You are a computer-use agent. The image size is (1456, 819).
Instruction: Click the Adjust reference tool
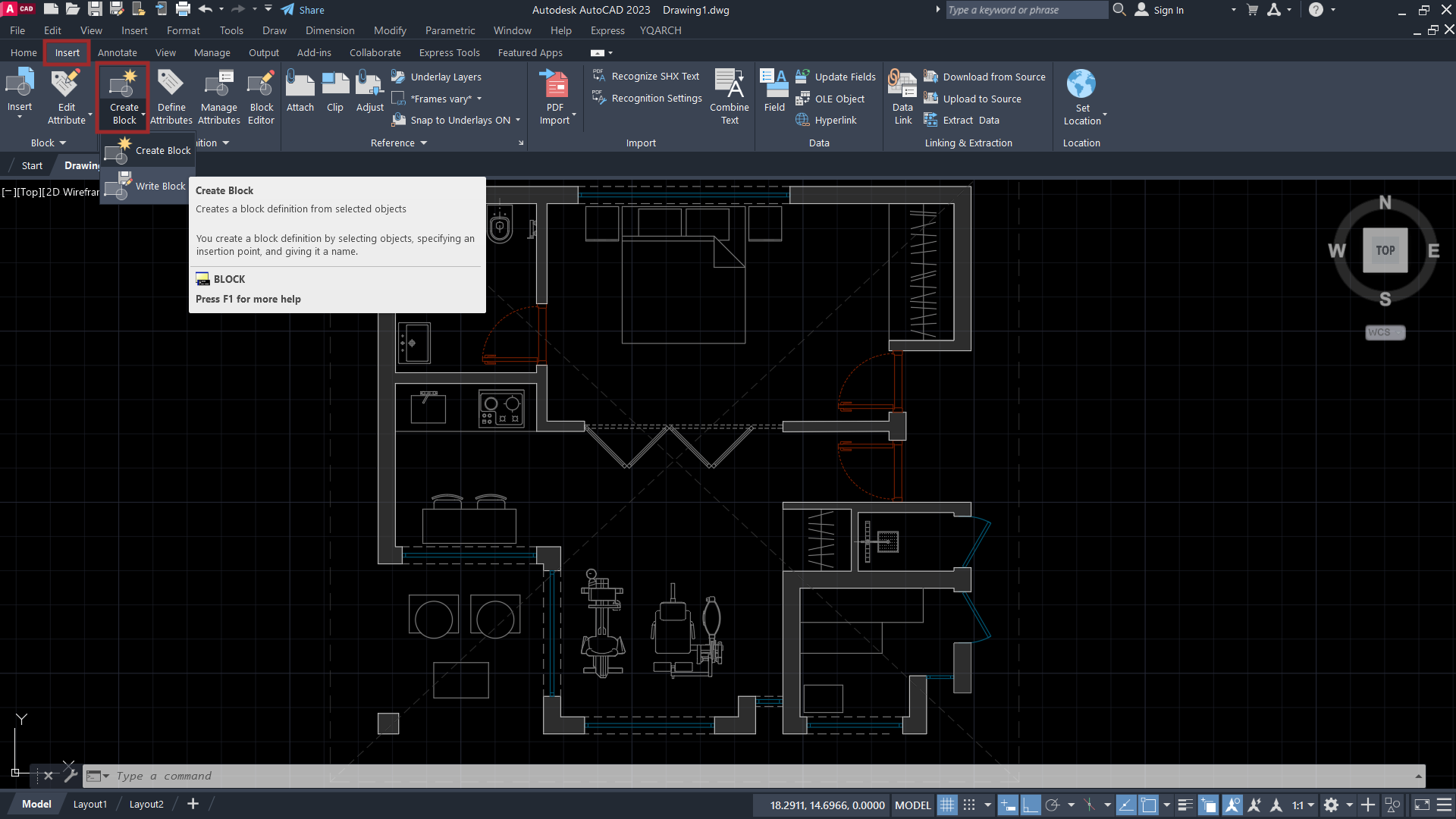click(370, 91)
